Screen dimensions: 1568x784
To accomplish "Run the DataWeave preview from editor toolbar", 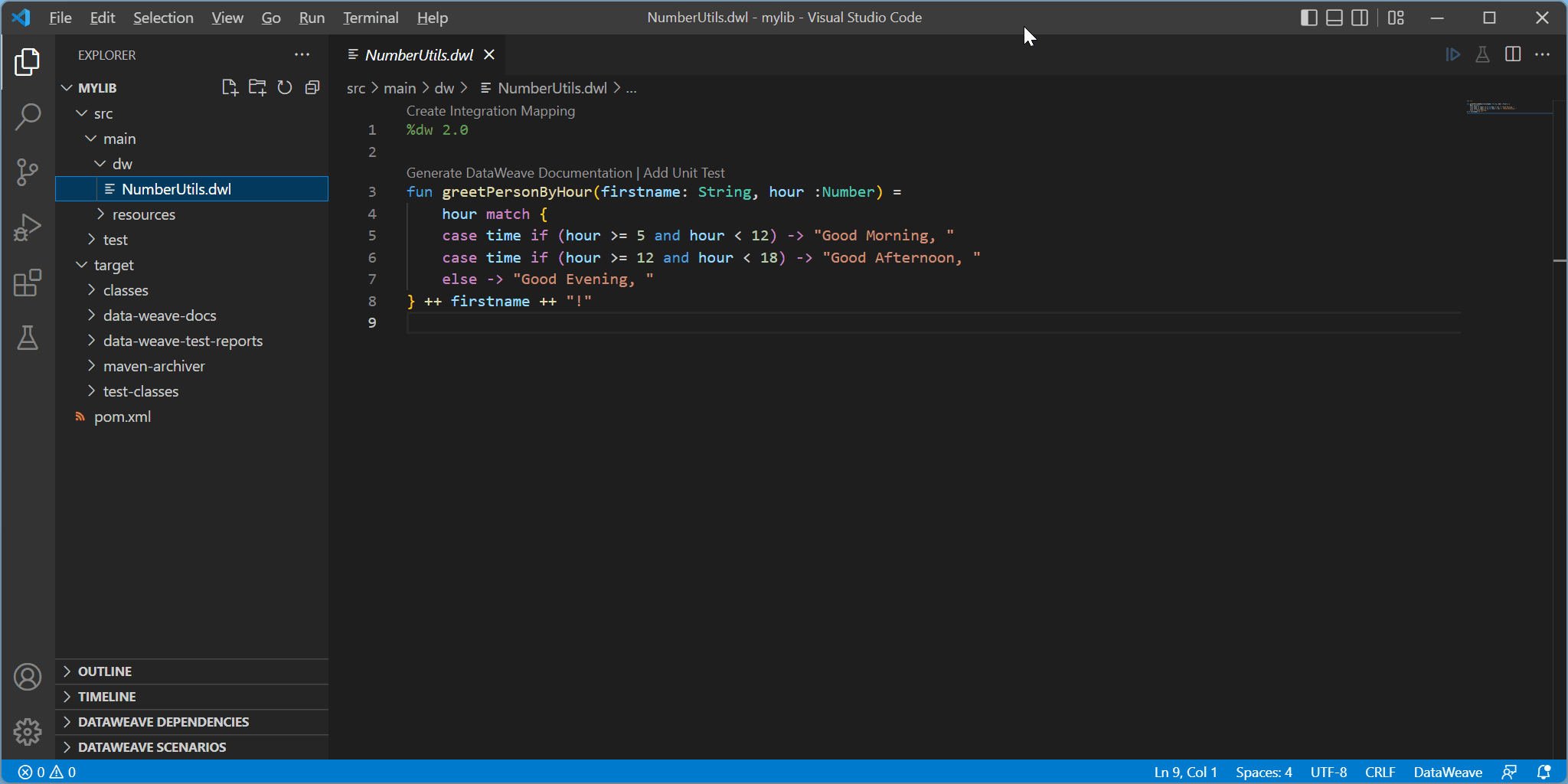I will pos(1452,54).
